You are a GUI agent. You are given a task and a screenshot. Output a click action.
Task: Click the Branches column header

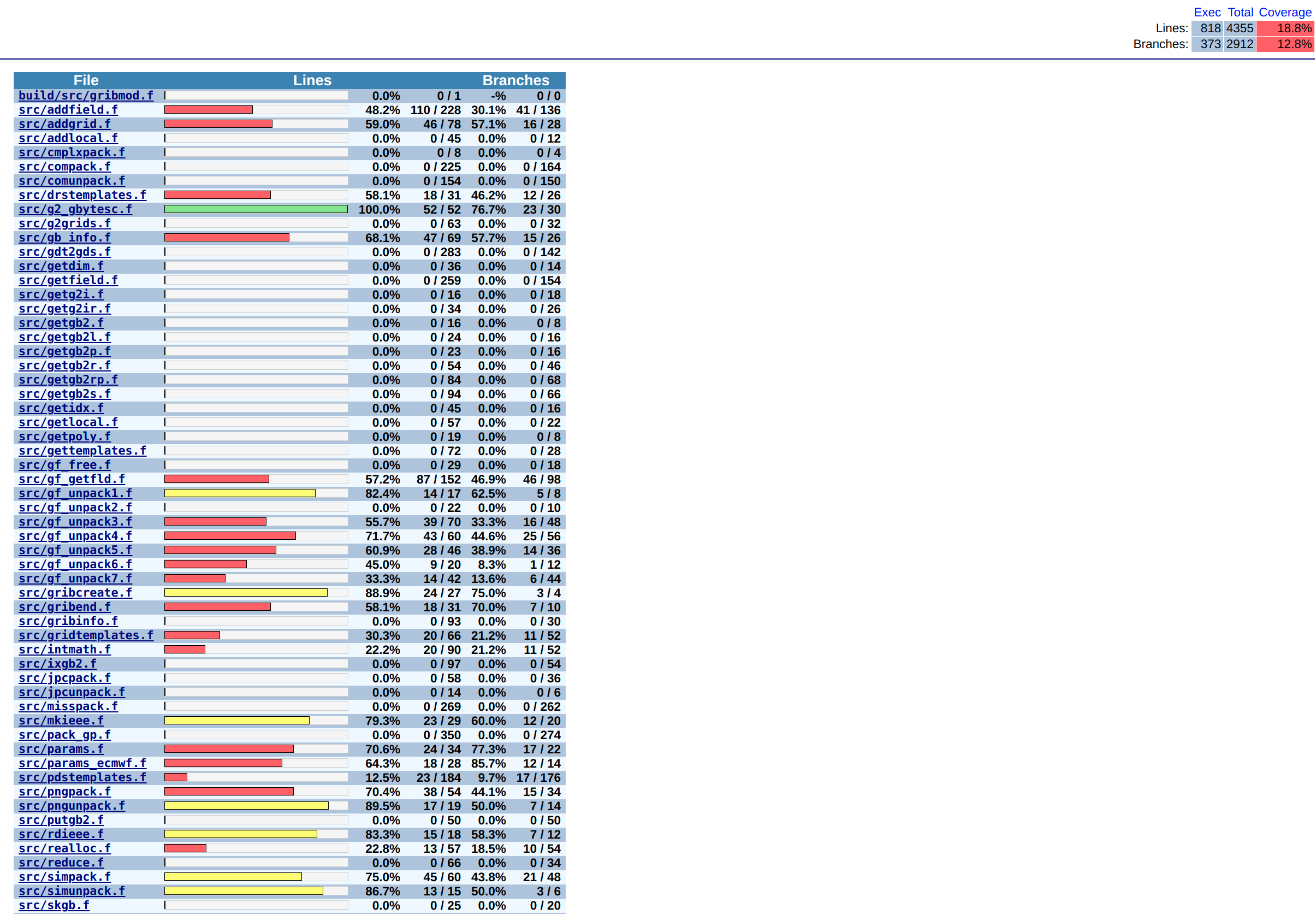click(516, 80)
